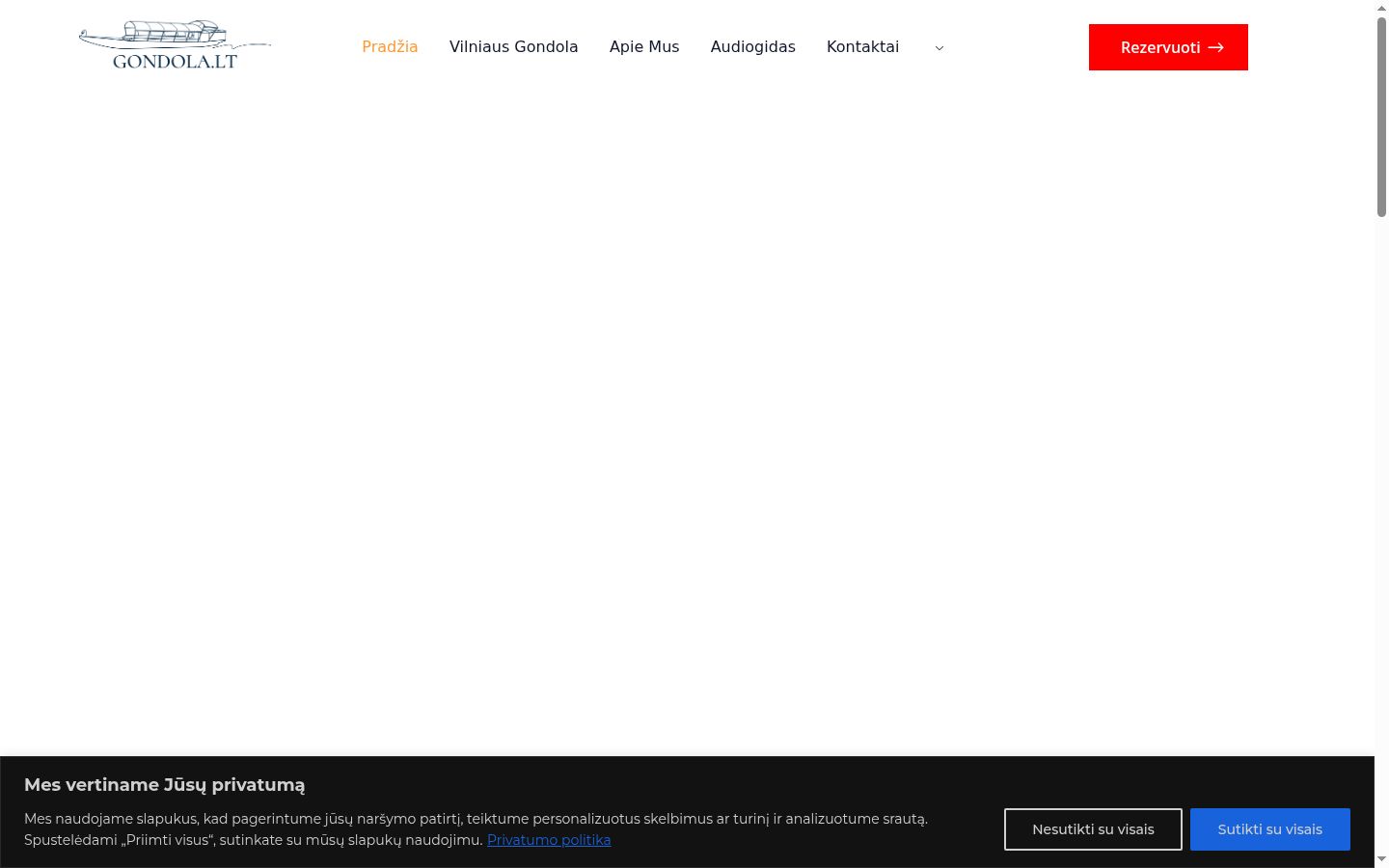Viewport: 1389px width, 868px height.
Task: Open the Apie Mus menu item
Action: [644, 46]
